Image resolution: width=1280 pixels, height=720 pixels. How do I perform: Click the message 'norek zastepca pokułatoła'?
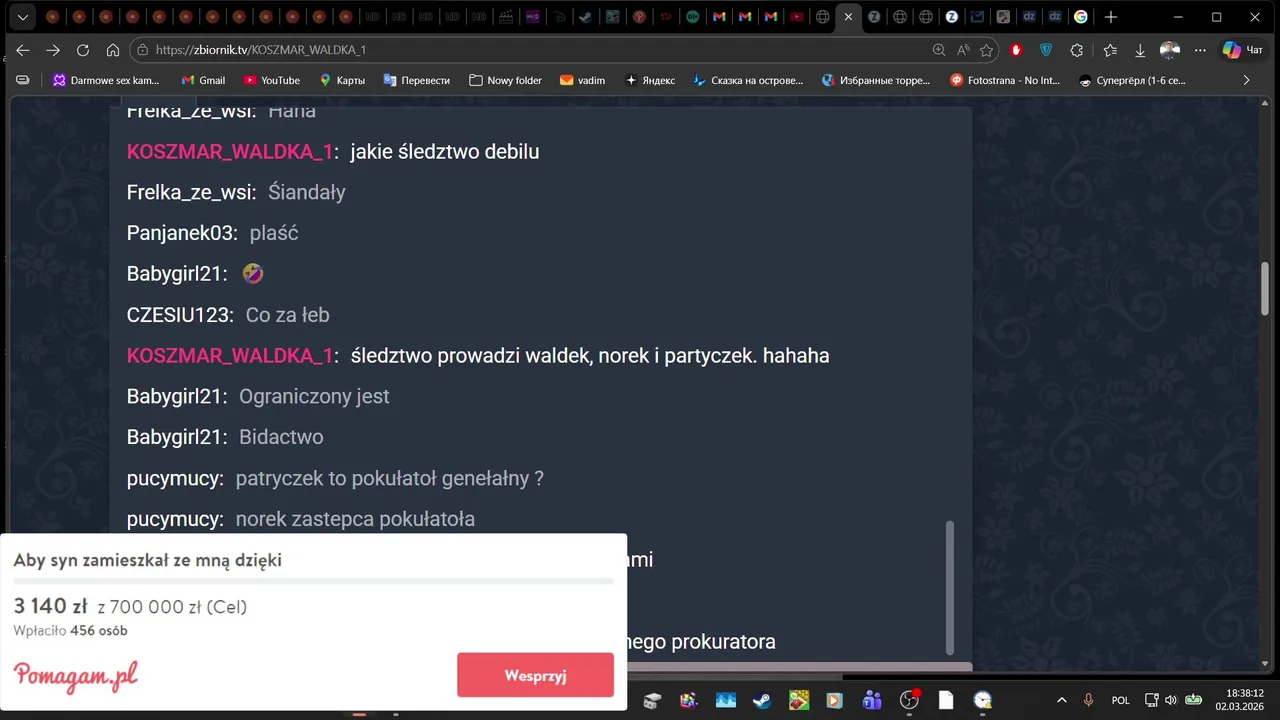(x=355, y=519)
